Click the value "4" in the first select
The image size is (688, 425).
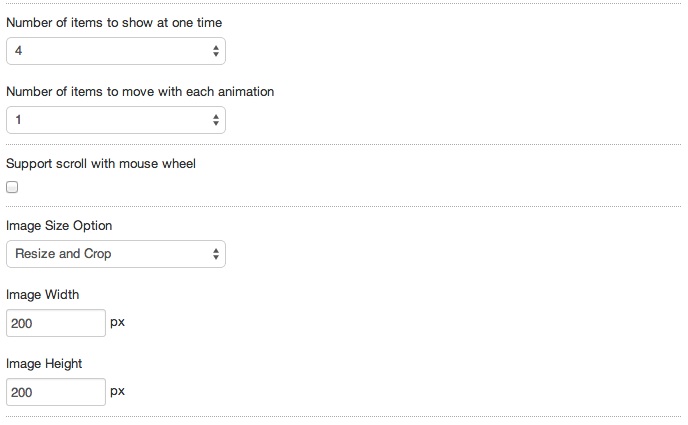coord(19,50)
